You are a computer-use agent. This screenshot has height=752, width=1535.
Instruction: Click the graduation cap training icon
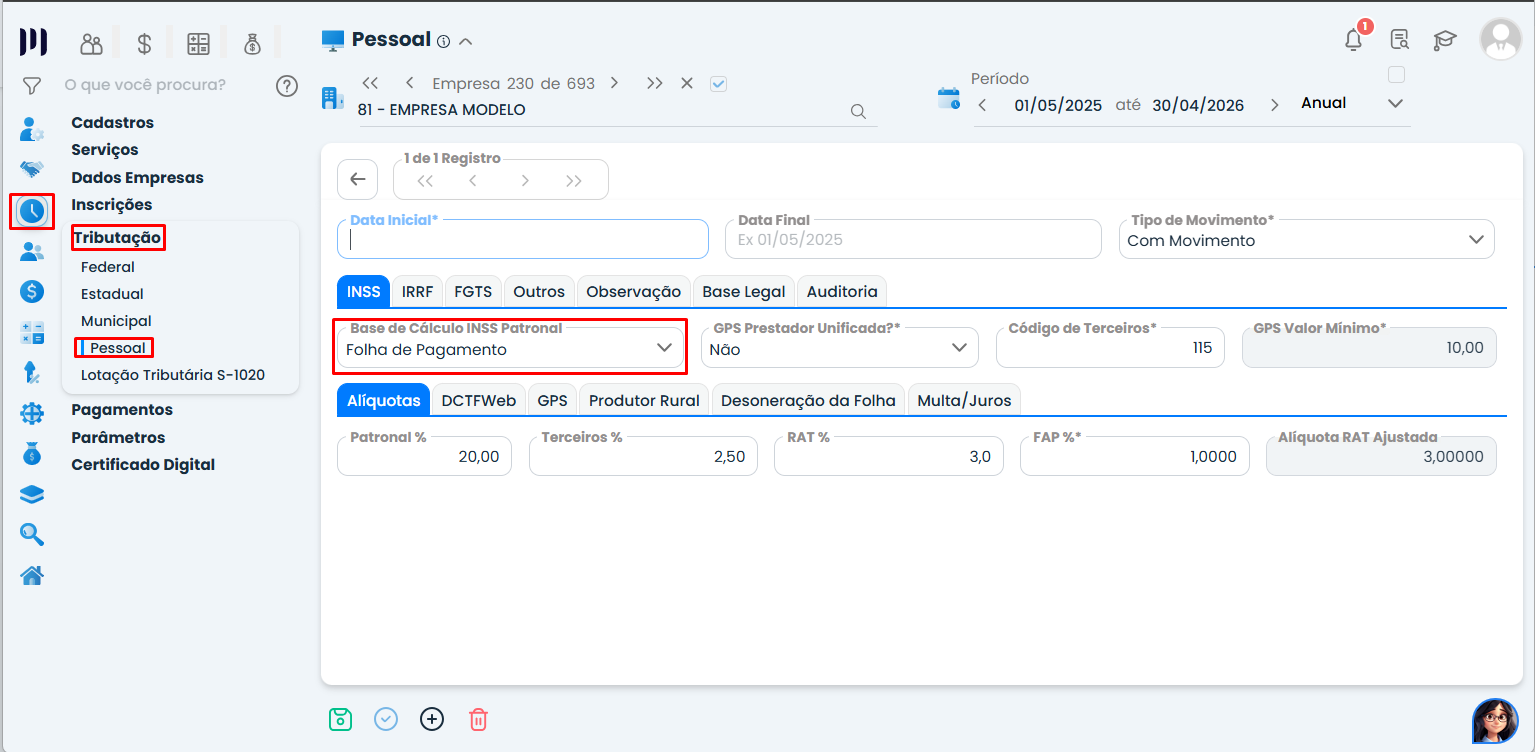coord(1444,40)
